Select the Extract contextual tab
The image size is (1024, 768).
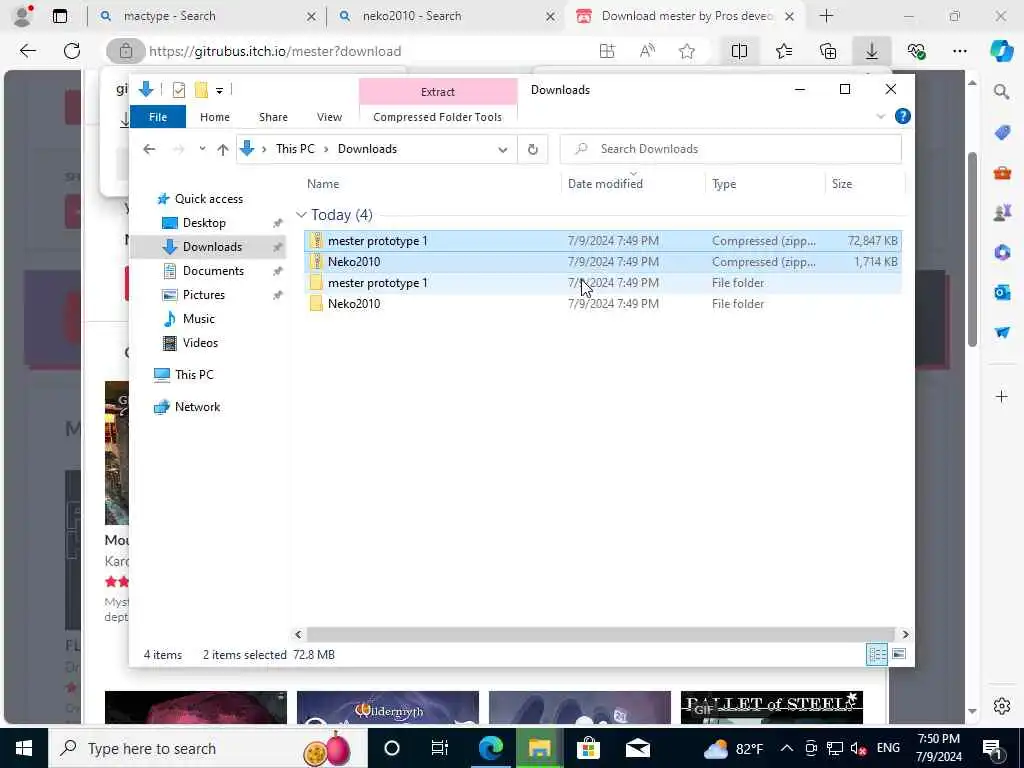click(438, 92)
